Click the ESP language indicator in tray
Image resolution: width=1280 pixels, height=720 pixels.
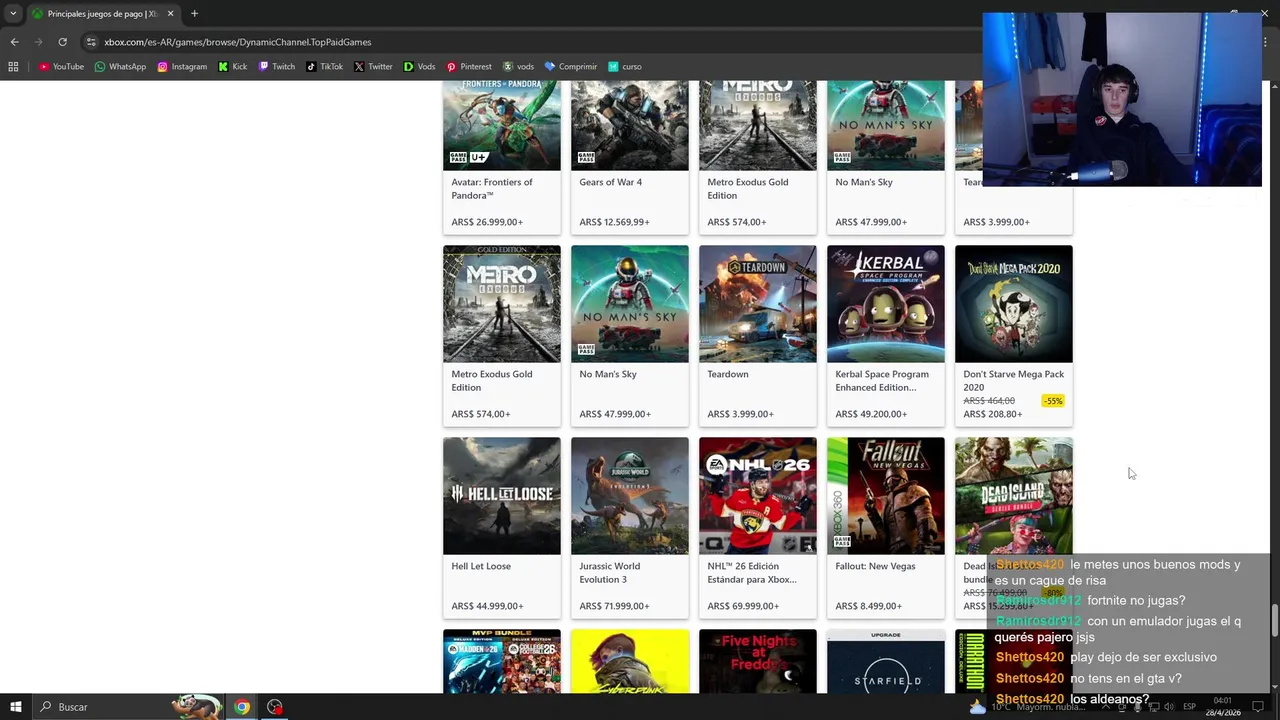[x=1189, y=707]
